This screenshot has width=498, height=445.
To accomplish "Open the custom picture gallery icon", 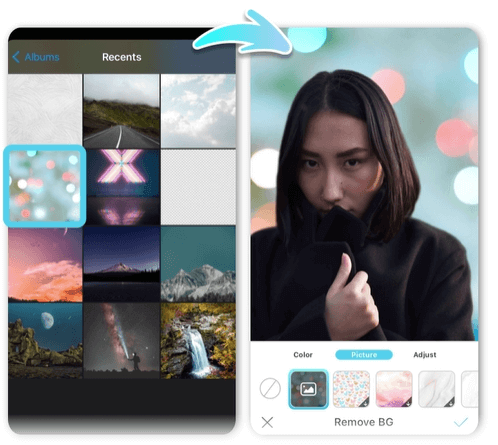I will (308, 389).
